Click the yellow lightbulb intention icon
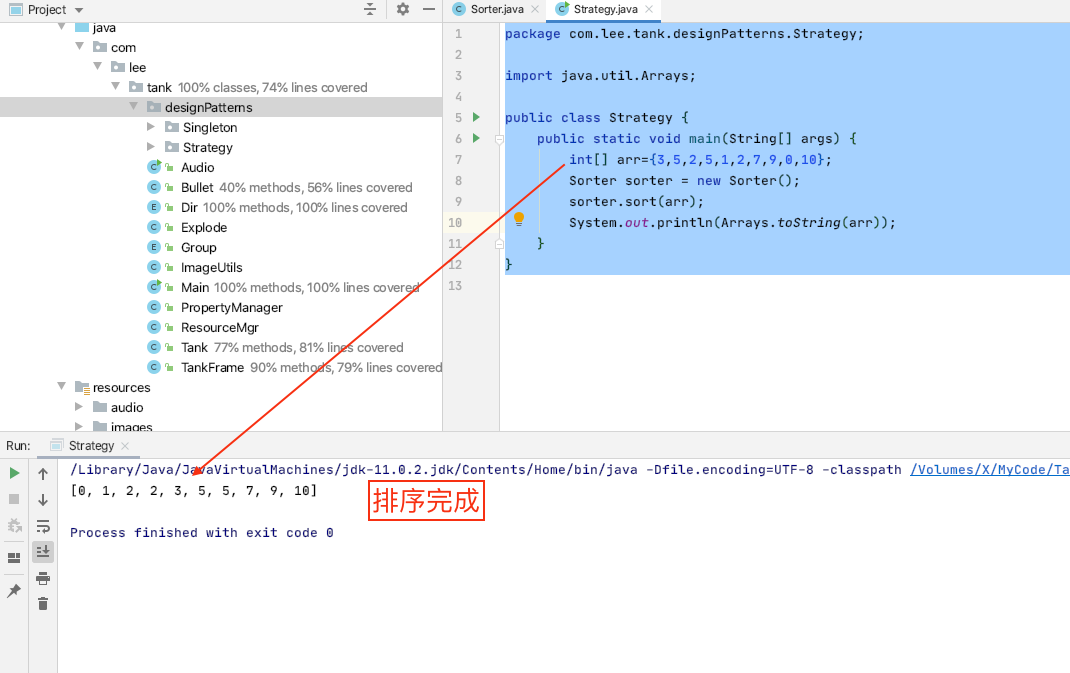Screen dimensions: 1070x673 pyautogui.click(x=519, y=219)
